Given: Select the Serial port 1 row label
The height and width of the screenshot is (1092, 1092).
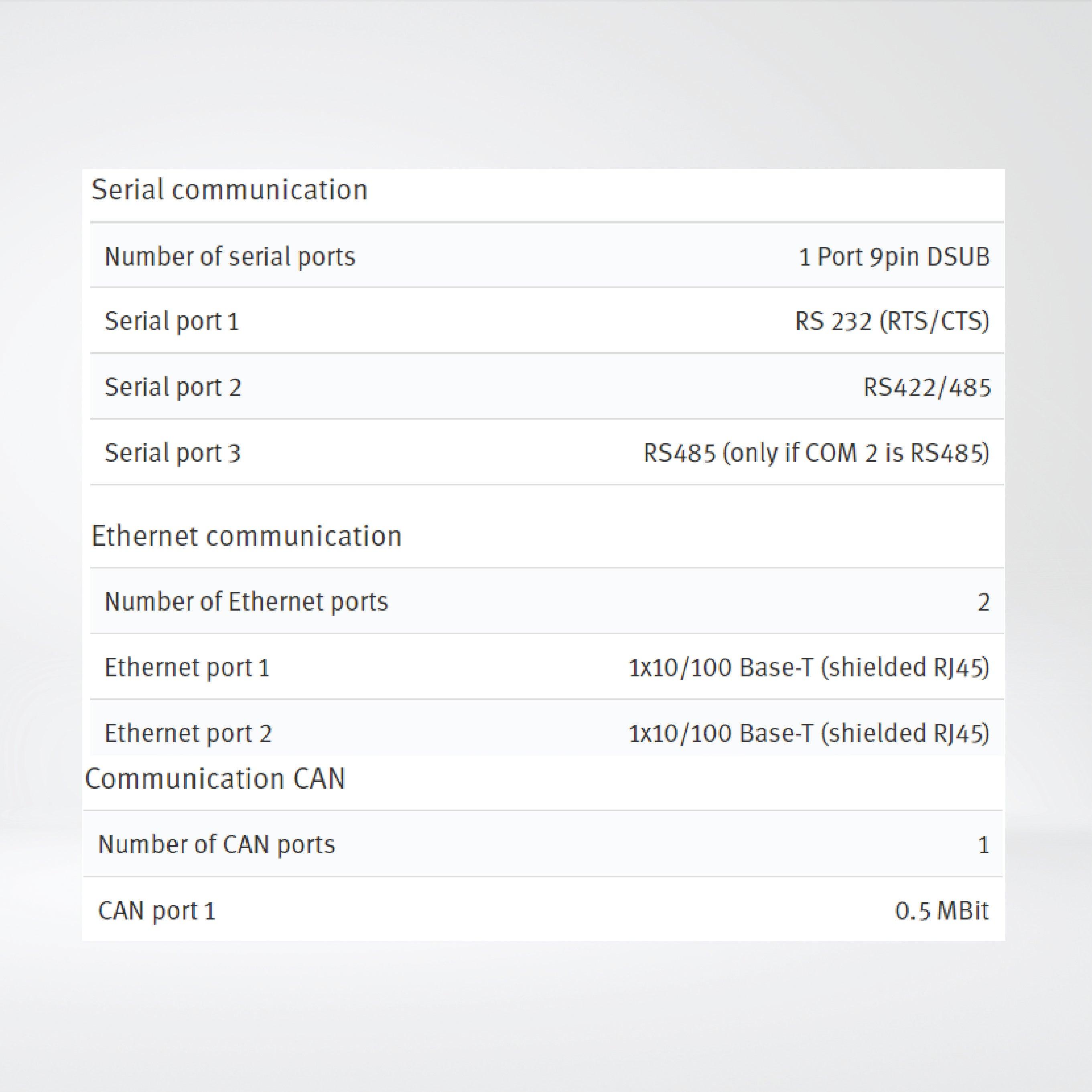Looking at the screenshot, I should 172,322.
